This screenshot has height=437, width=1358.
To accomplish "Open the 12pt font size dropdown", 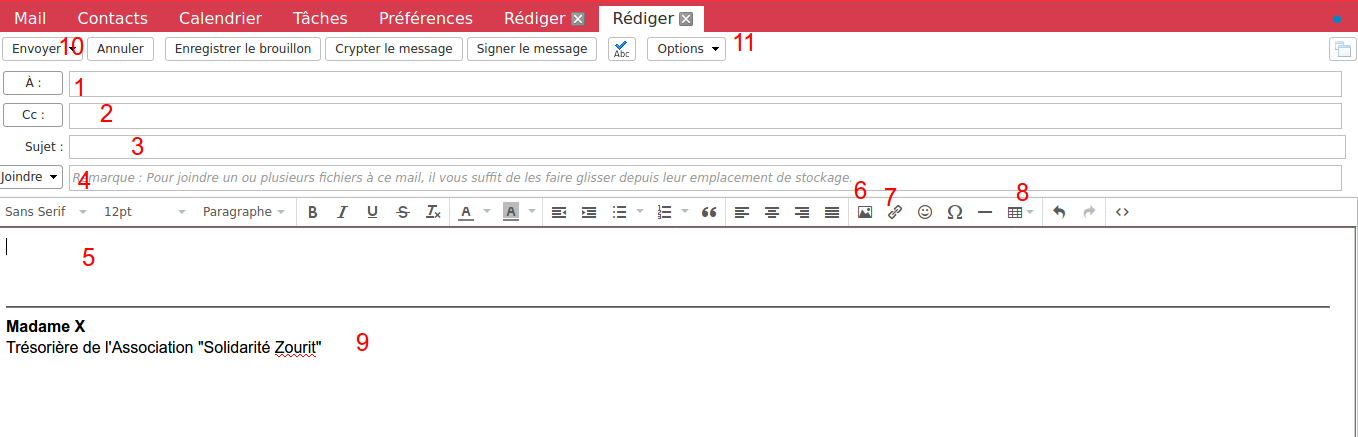I will point(145,212).
